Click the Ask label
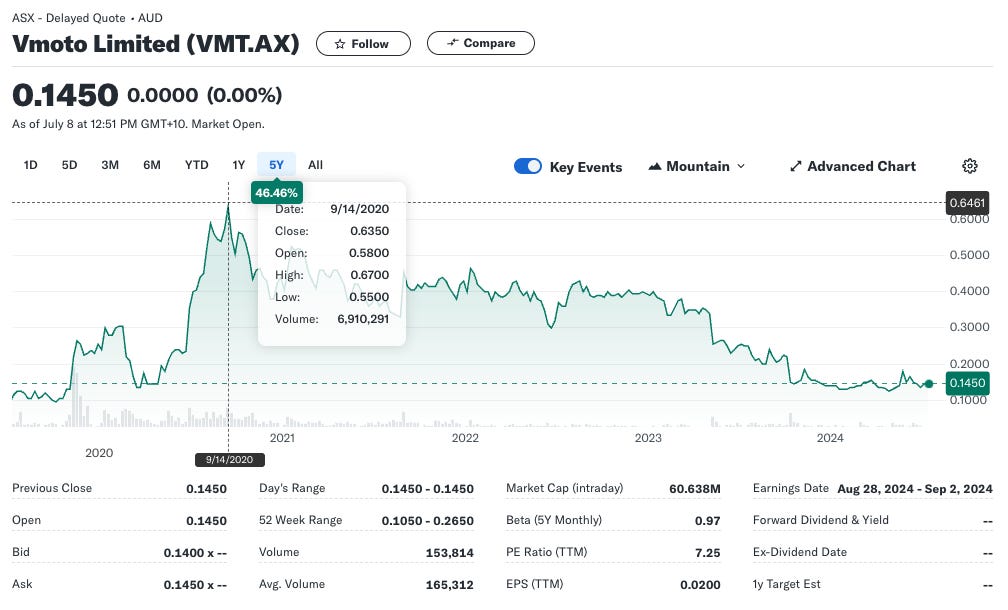 point(22,584)
